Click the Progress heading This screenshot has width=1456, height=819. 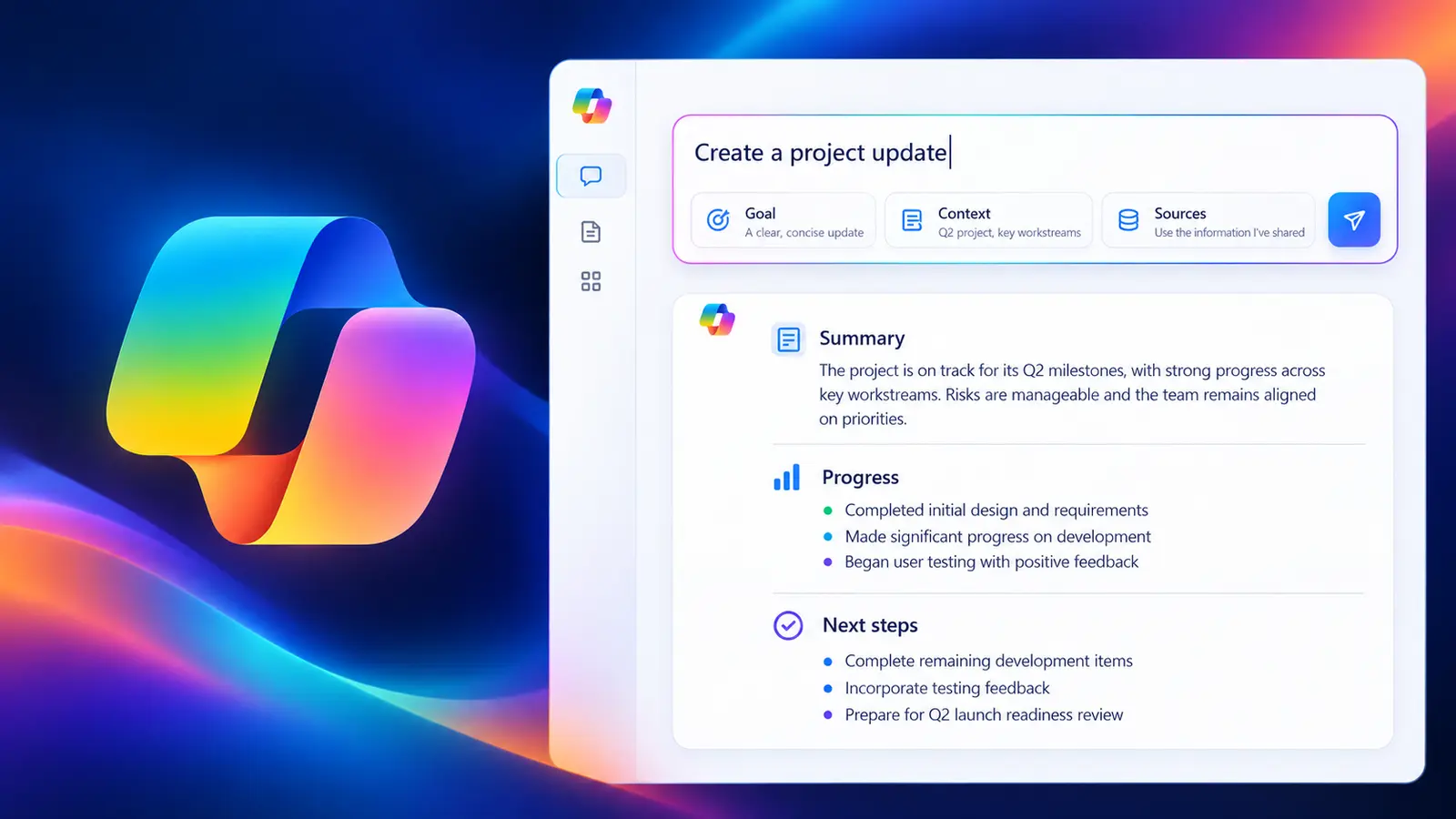(860, 478)
